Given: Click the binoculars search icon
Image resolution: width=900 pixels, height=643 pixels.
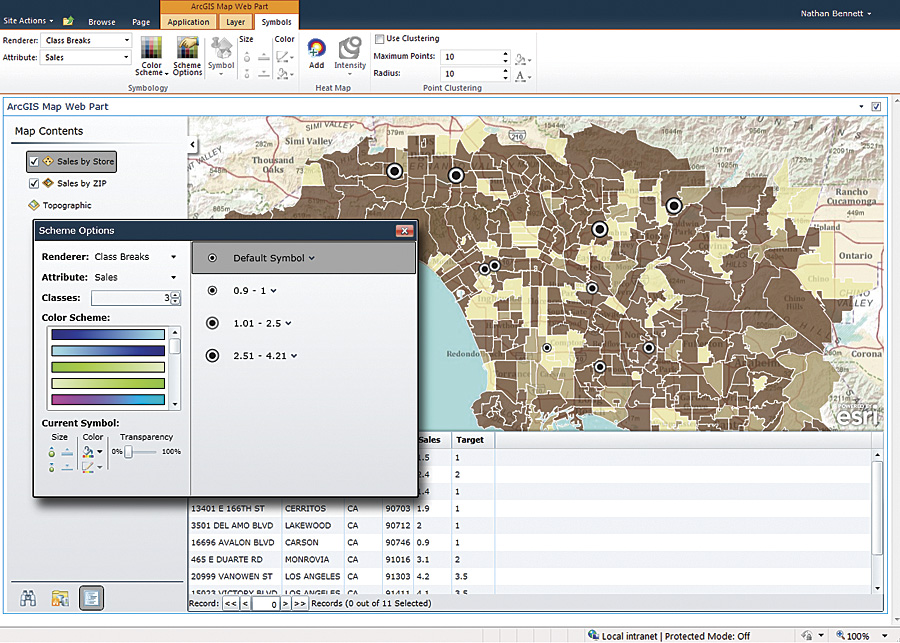Looking at the screenshot, I should point(29,598).
